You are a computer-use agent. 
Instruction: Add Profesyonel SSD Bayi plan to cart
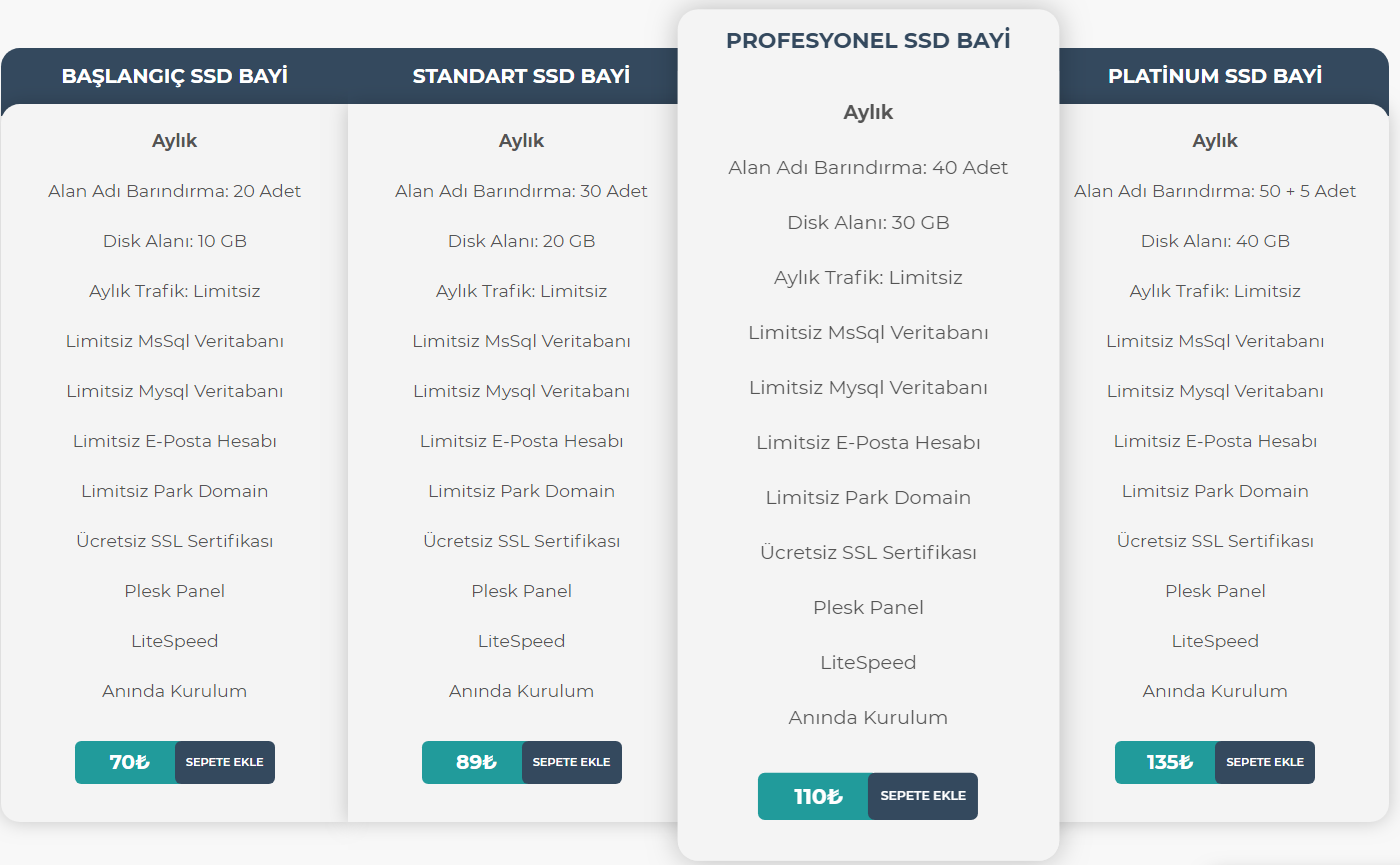click(x=923, y=796)
